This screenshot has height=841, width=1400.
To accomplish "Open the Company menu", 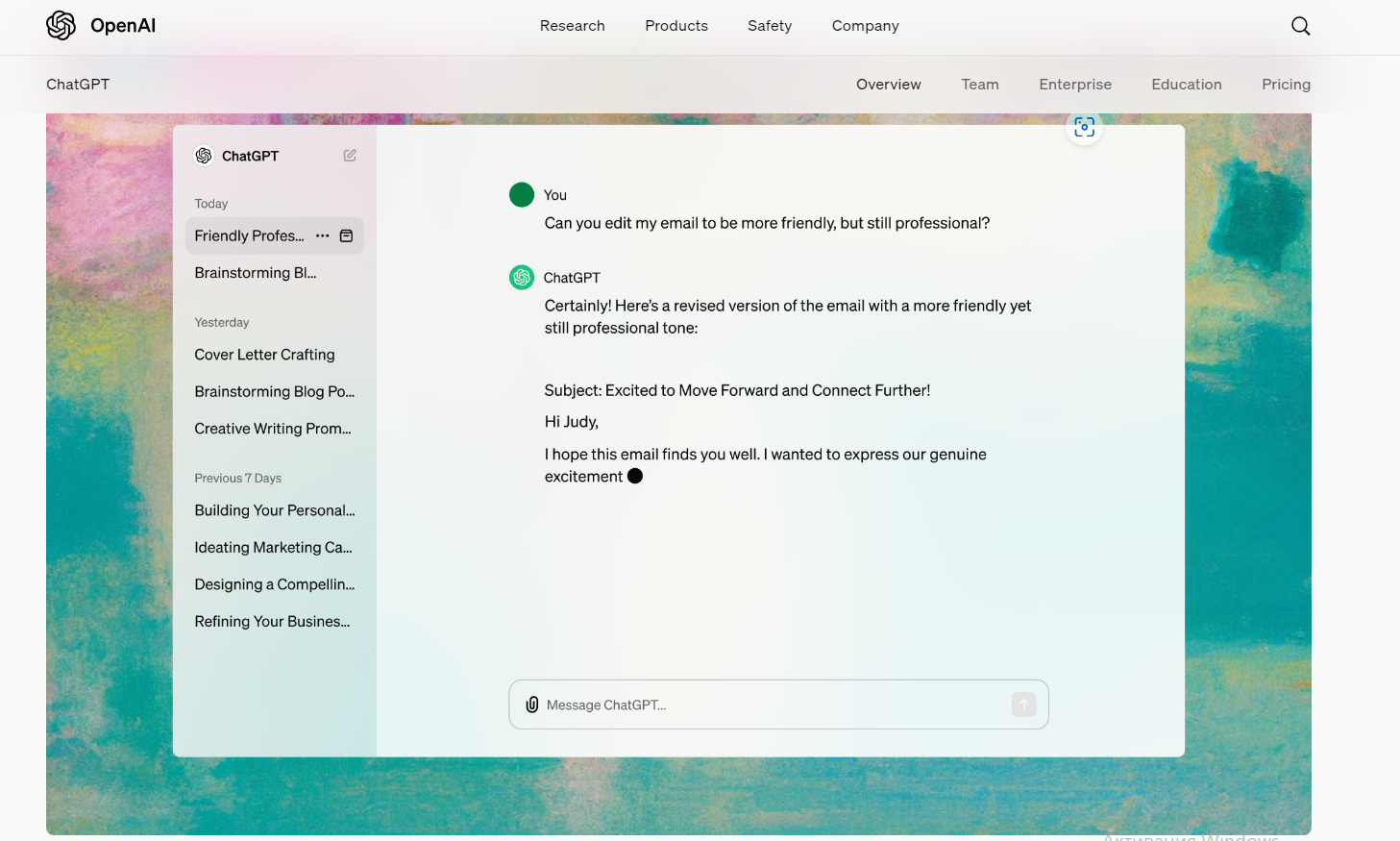I will pyautogui.click(x=866, y=26).
